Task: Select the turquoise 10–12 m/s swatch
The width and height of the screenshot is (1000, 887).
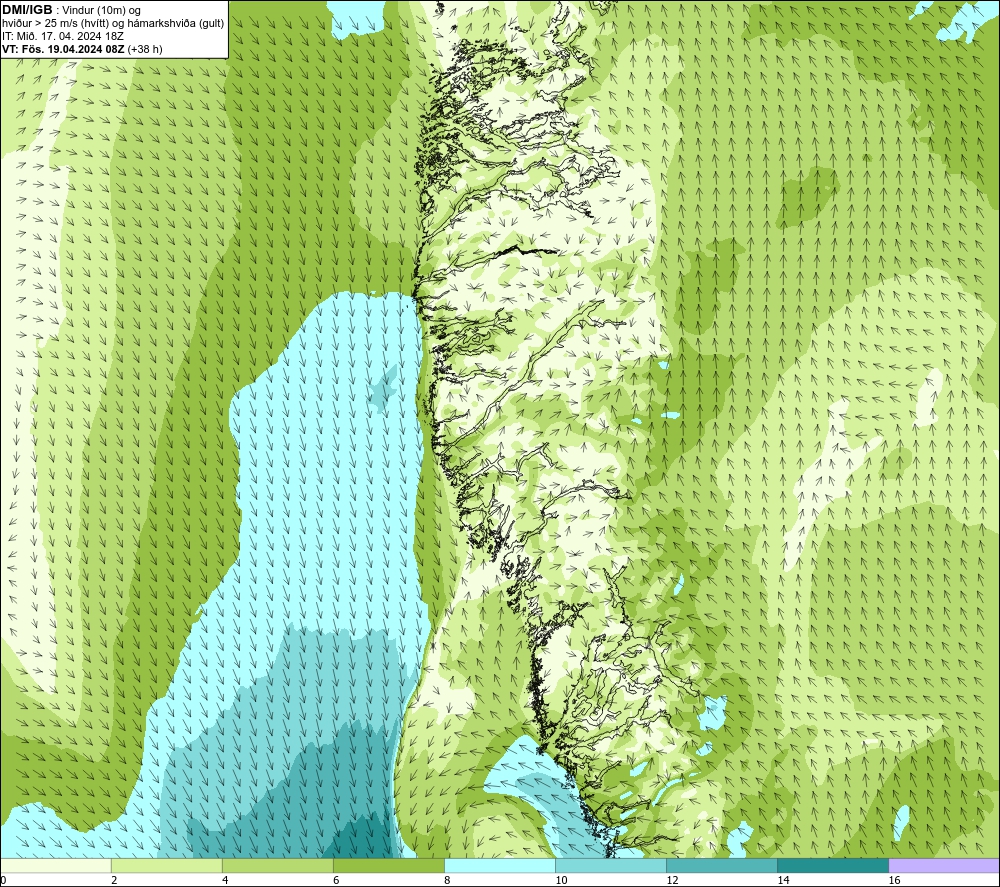Action: pyautogui.click(x=610, y=865)
